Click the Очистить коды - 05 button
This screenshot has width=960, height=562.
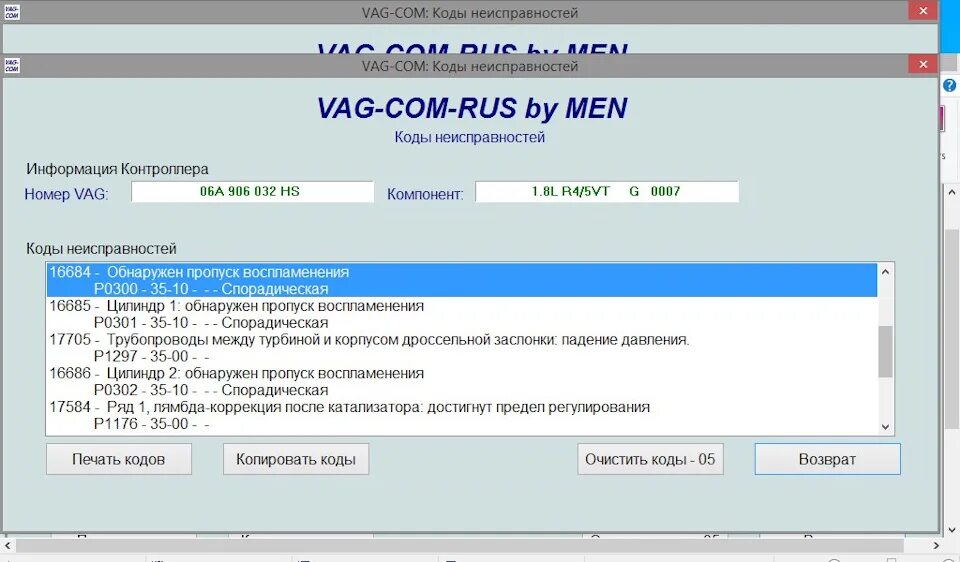650,459
